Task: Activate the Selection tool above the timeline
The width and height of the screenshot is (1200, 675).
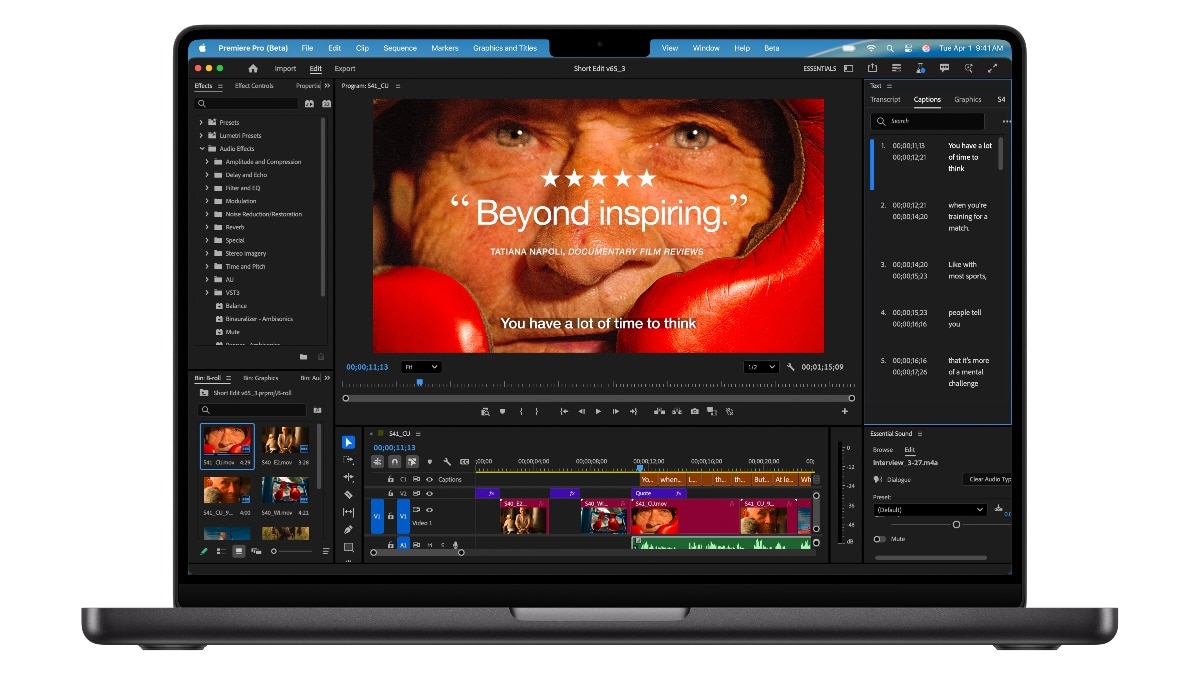Action: tap(349, 442)
